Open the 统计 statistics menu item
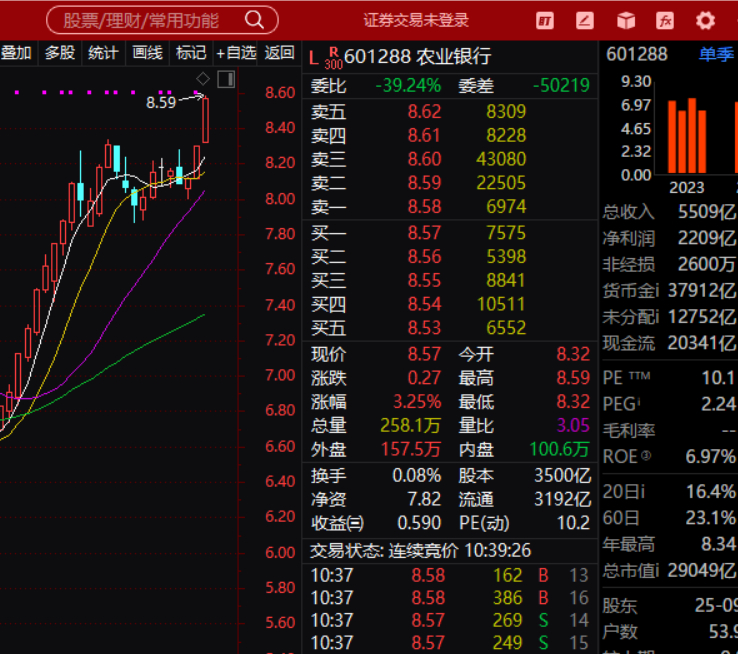This screenshot has height=654, width=738. coord(103,53)
